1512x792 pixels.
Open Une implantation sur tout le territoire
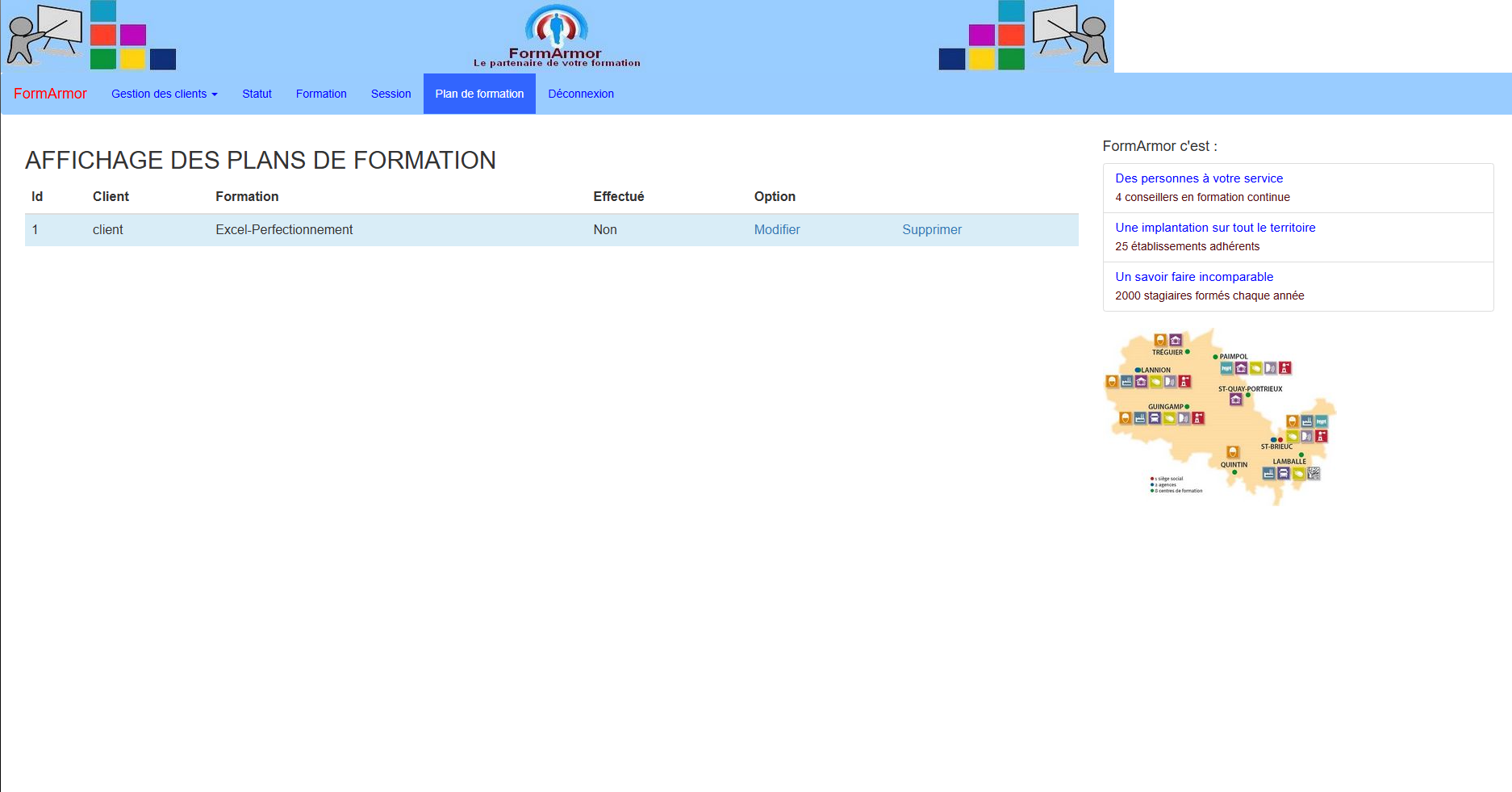[x=1298, y=237]
